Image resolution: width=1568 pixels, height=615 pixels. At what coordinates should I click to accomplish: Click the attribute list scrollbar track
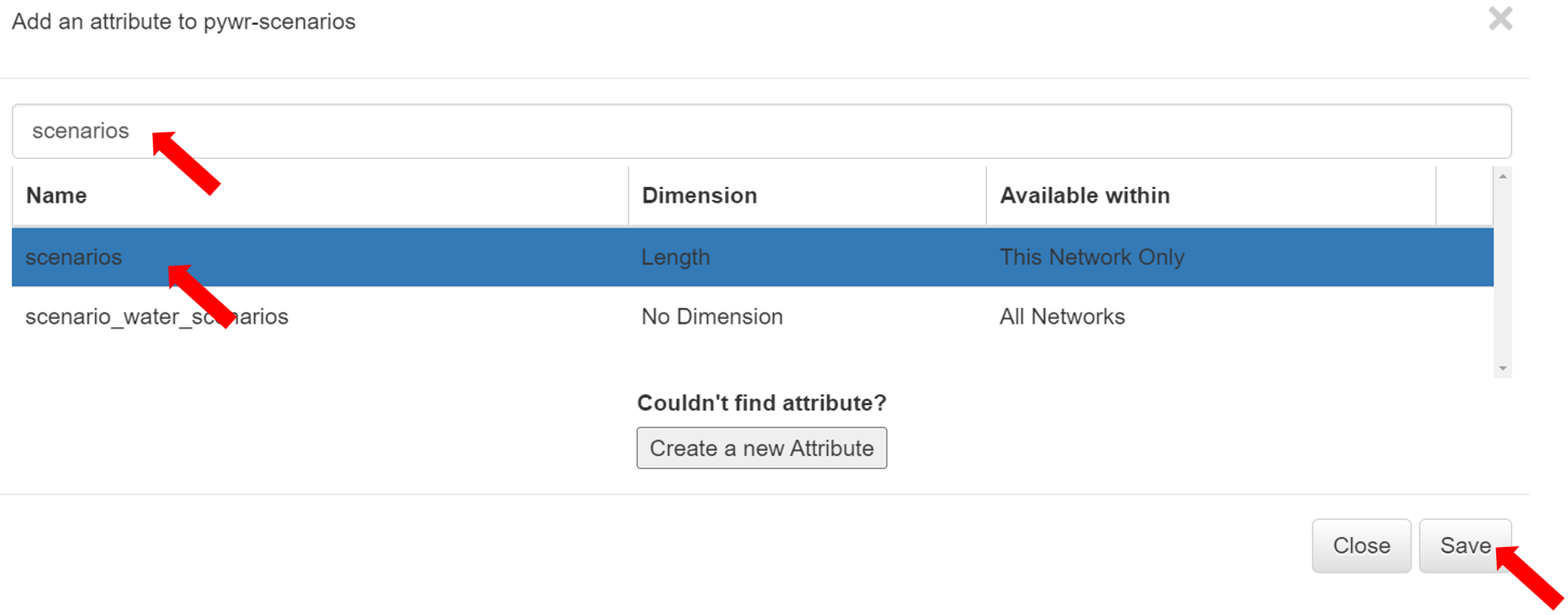(x=1503, y=272)
